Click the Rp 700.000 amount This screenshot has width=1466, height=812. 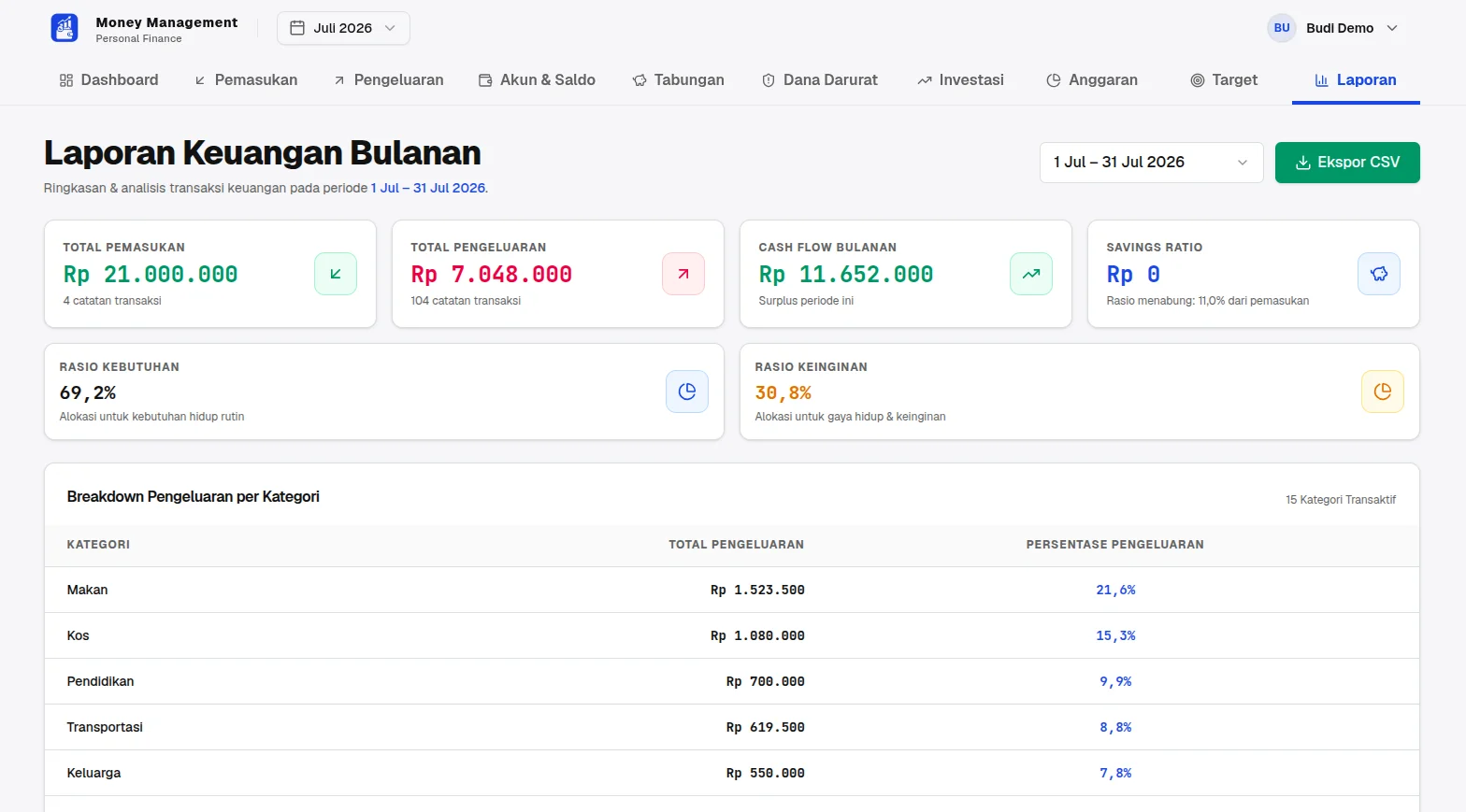point(765,681)
